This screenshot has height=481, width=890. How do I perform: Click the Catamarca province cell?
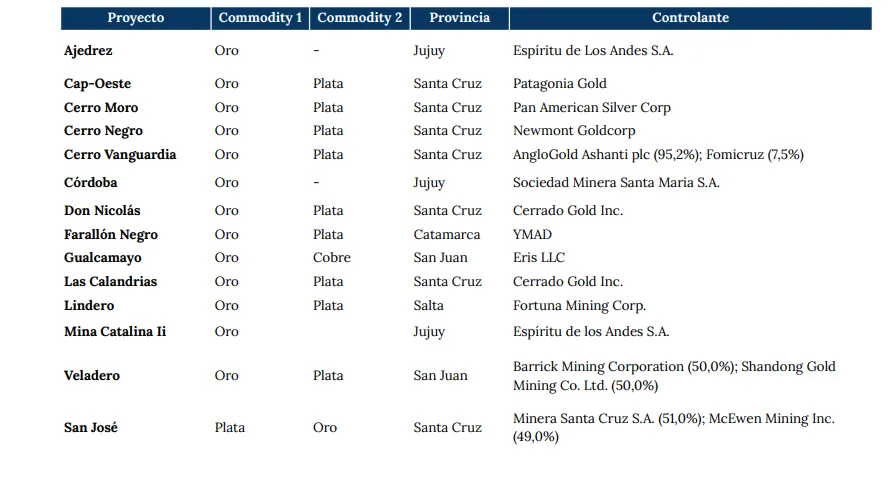click(x=446, y=235)
